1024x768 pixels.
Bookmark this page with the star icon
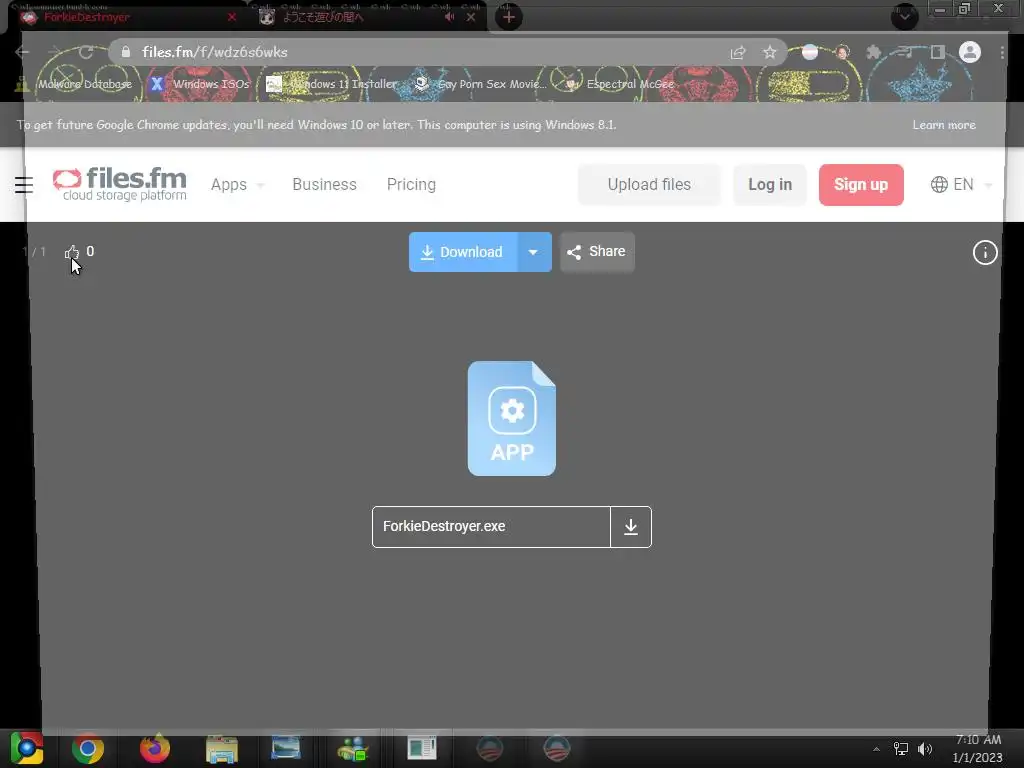coord(770,52)
